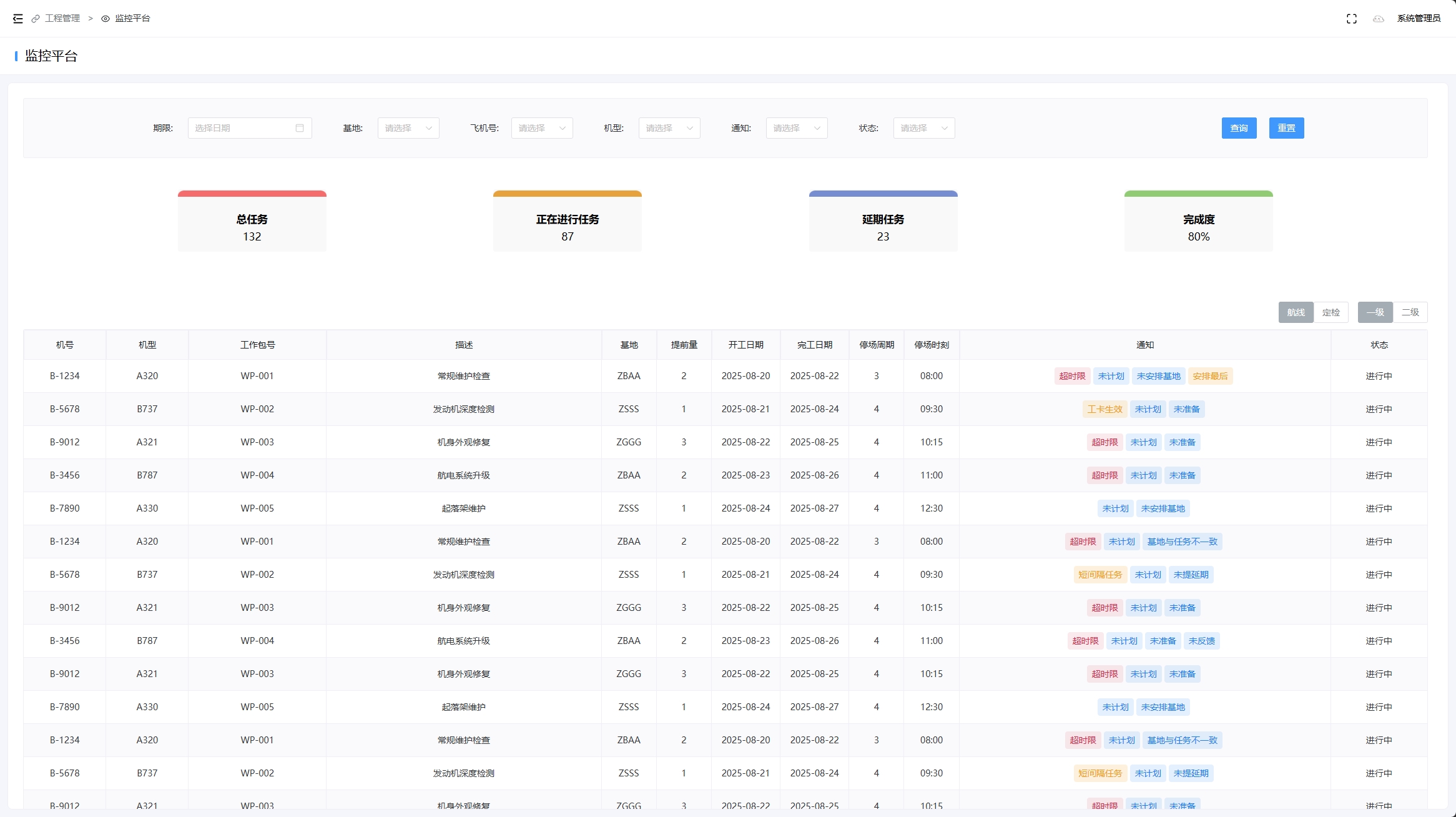Click the 完工日期 column header
Screen dimensions: 1456x817
click(814, 345)
